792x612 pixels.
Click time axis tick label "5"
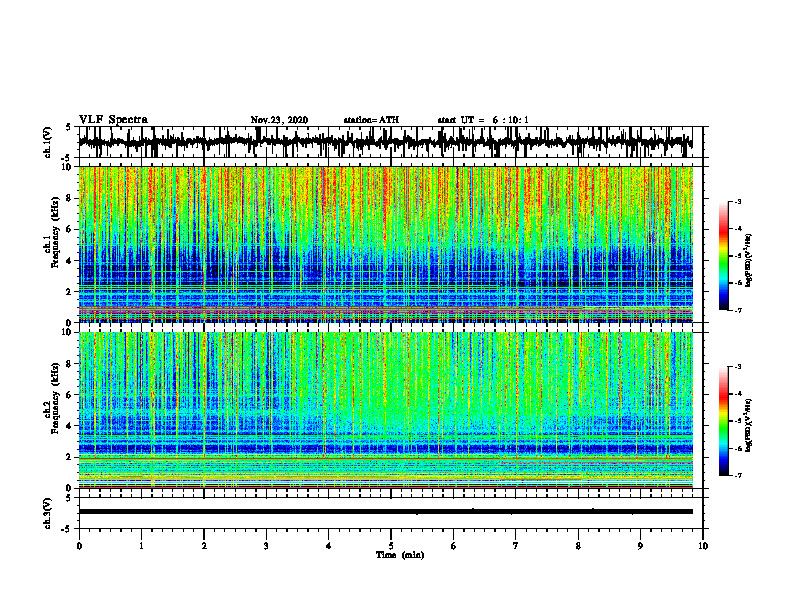(x=390, y=546)
